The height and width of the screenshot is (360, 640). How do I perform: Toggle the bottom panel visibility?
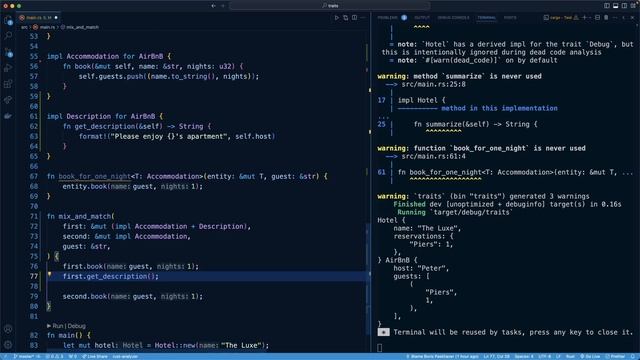click(616, 6)
